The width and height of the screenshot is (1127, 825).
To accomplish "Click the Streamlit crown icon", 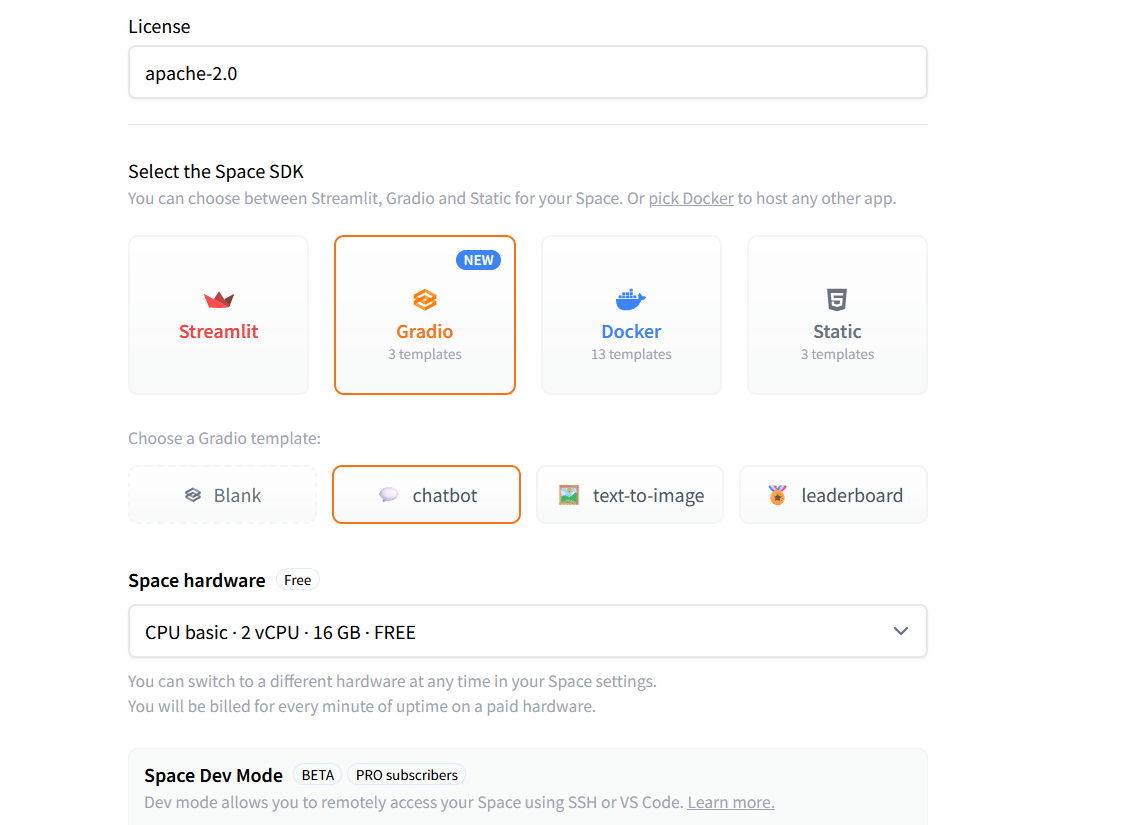I will tap(218, 299).
